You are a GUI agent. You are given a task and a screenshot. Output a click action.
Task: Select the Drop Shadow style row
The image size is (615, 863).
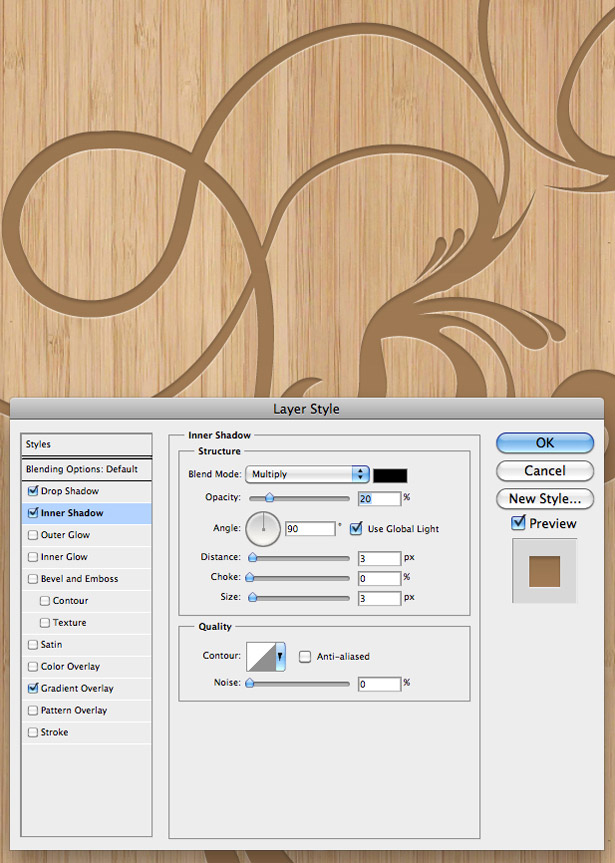(x=86, y=491)
